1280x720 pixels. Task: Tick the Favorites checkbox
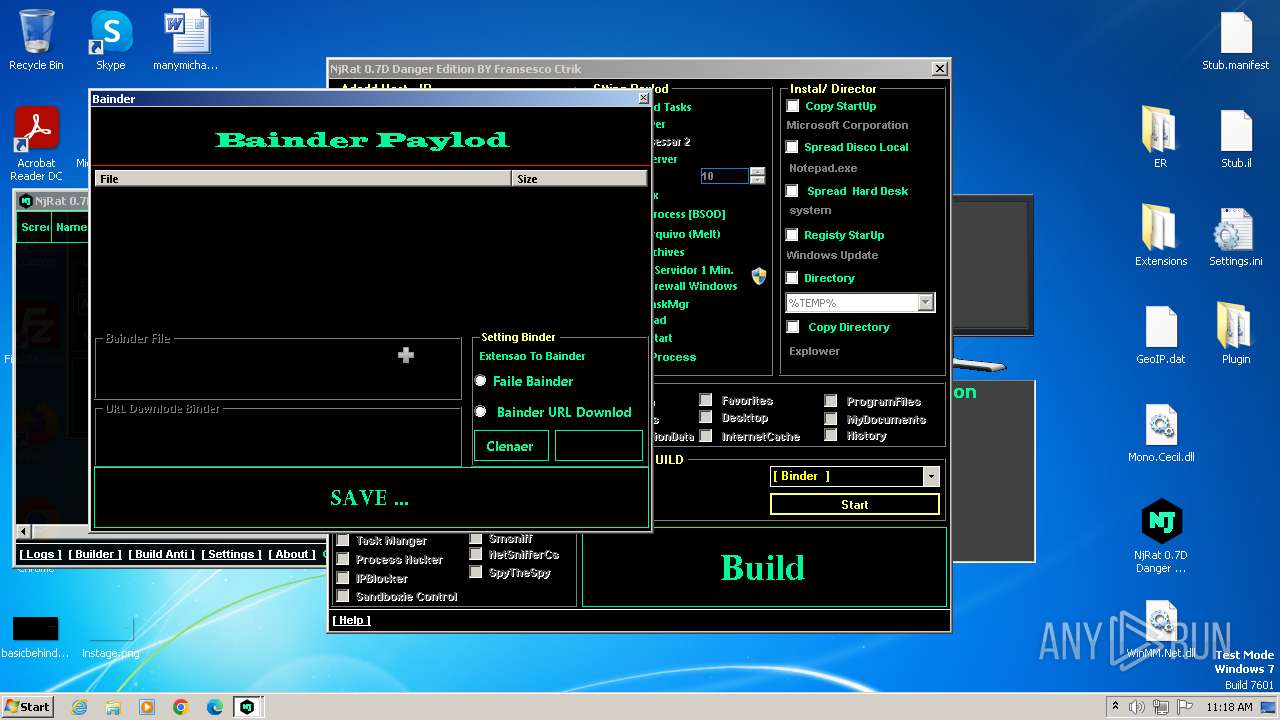706,400
